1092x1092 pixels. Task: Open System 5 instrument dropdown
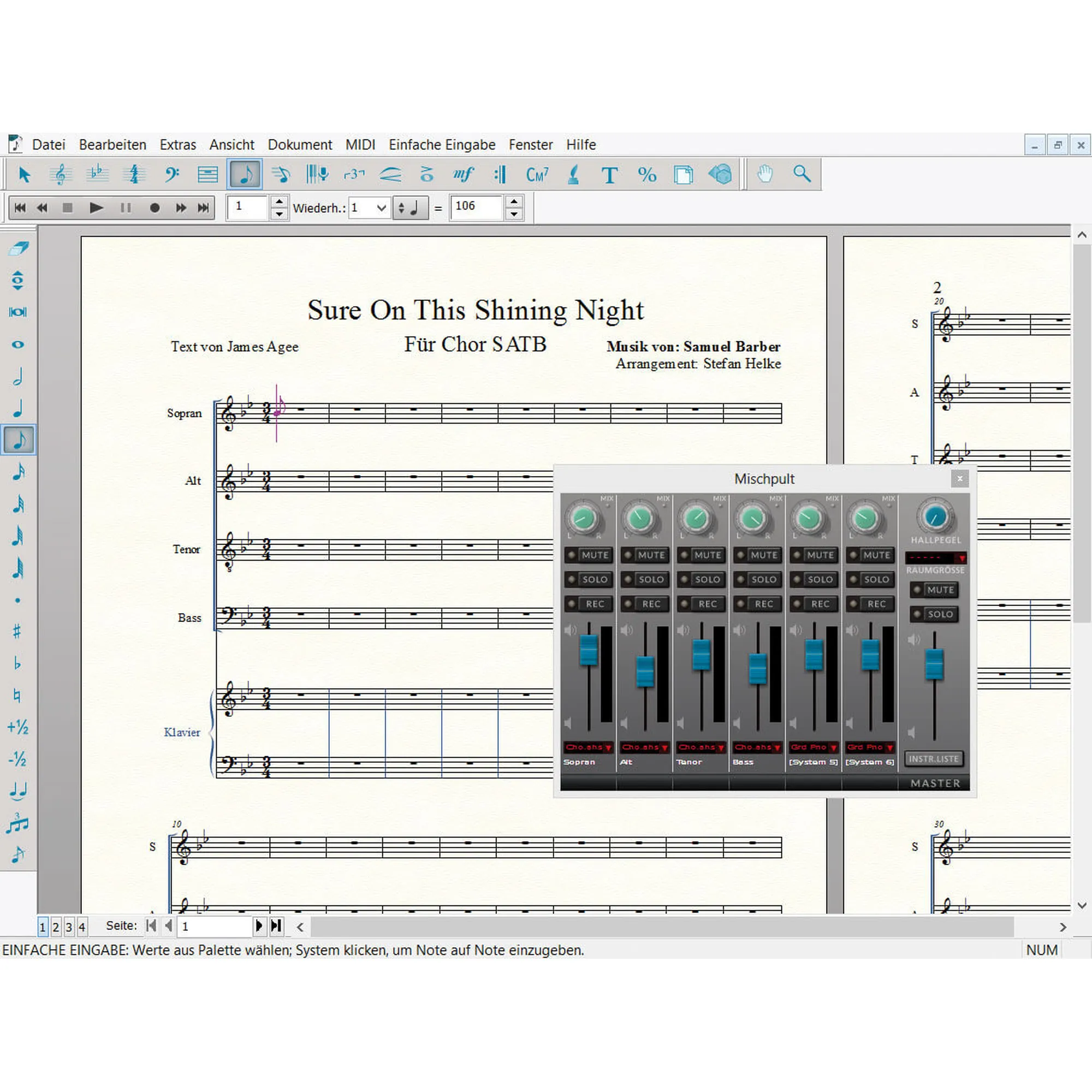814,747
